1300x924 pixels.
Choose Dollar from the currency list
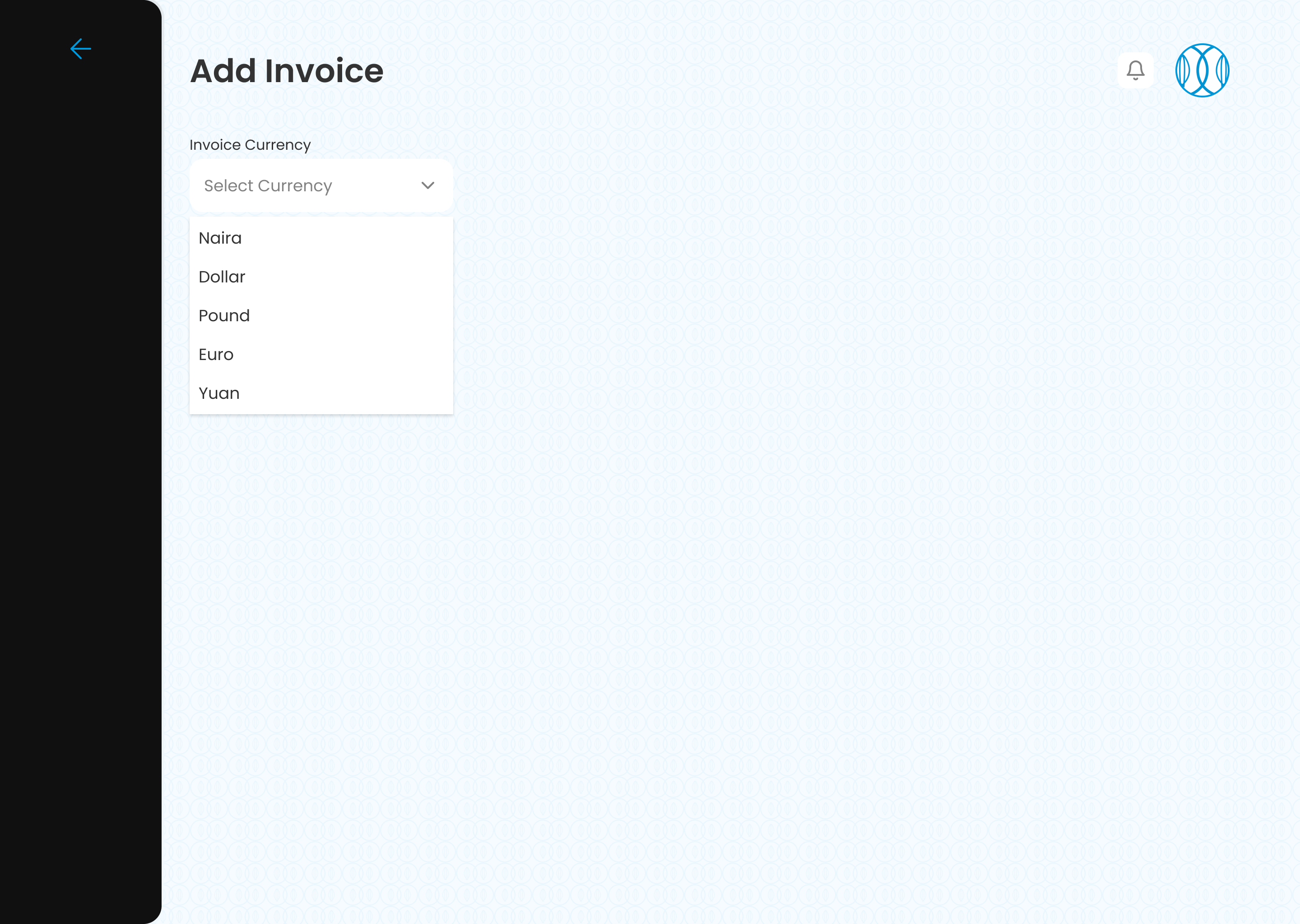[321, 277]
